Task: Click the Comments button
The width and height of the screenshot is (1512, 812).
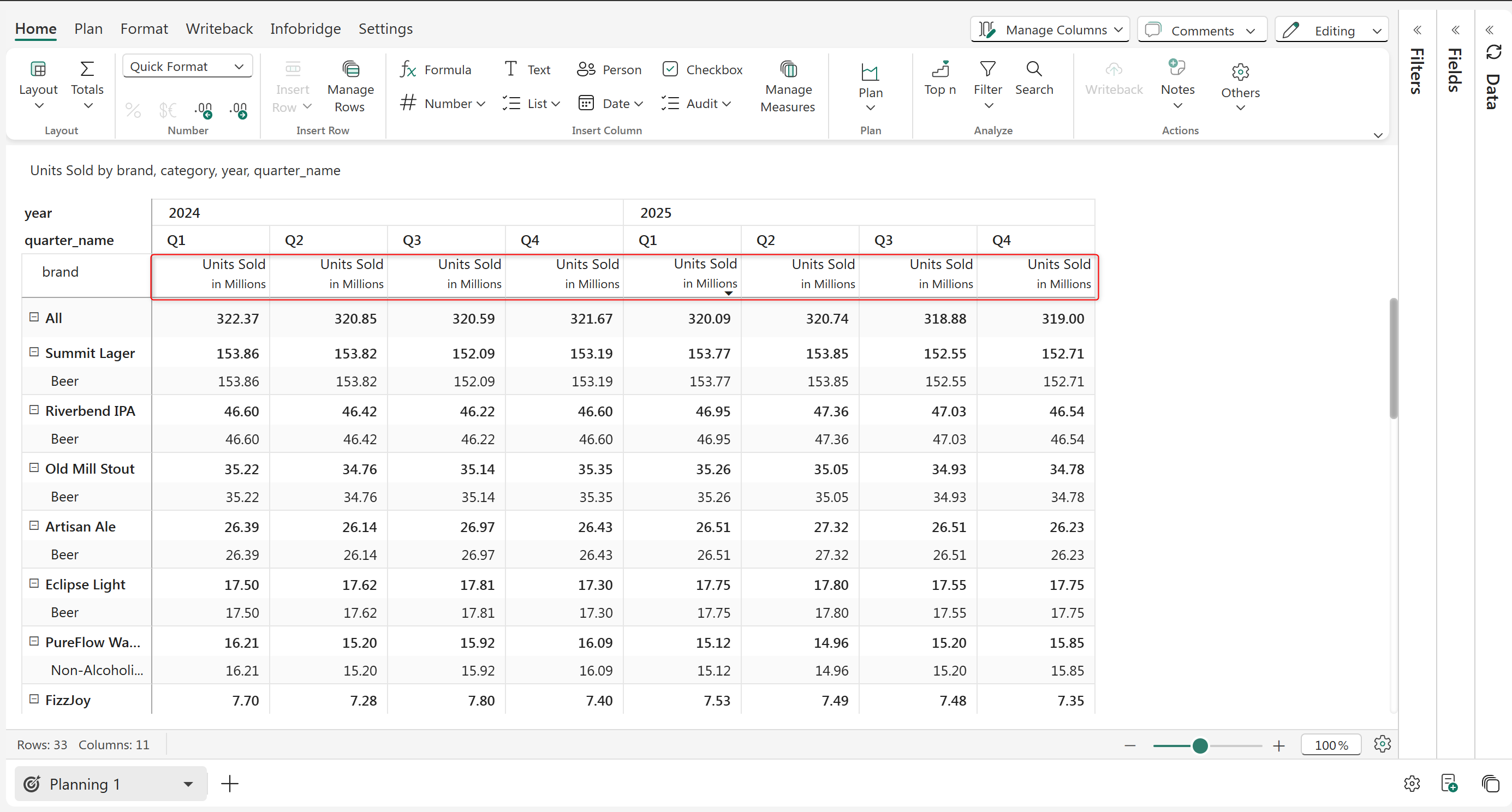Action: click(1201, 30)
